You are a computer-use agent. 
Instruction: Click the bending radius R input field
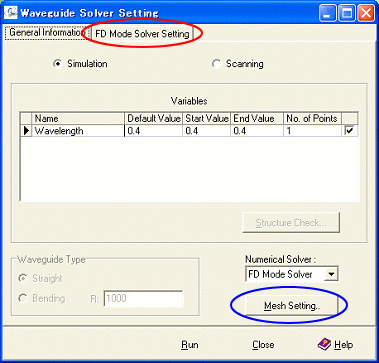143,298
